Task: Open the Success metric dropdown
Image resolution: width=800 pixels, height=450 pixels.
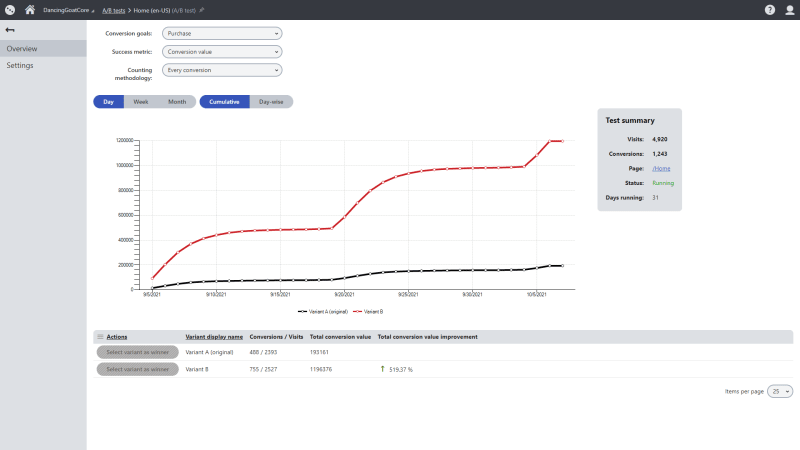Action: click(221, 51)
